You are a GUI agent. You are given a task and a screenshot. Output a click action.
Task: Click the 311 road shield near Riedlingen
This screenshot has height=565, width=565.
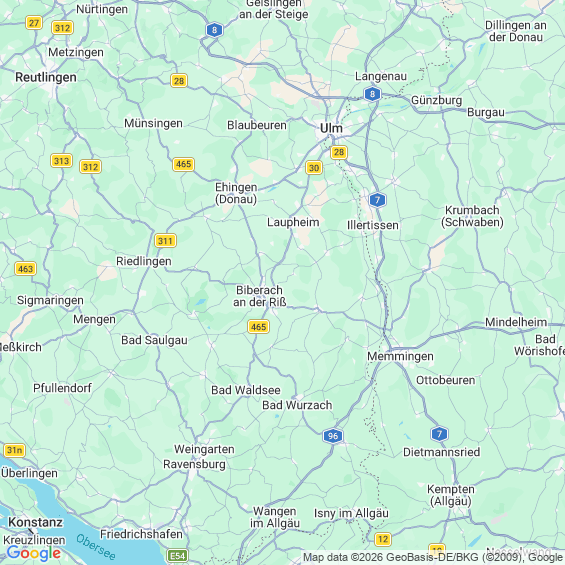coord(165,241)
